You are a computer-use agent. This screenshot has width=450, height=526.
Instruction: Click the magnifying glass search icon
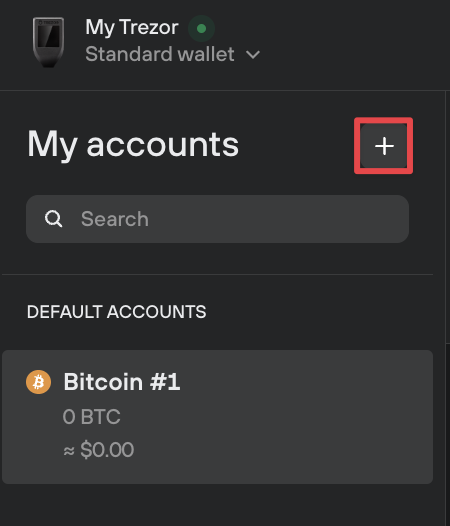[53, 219]
